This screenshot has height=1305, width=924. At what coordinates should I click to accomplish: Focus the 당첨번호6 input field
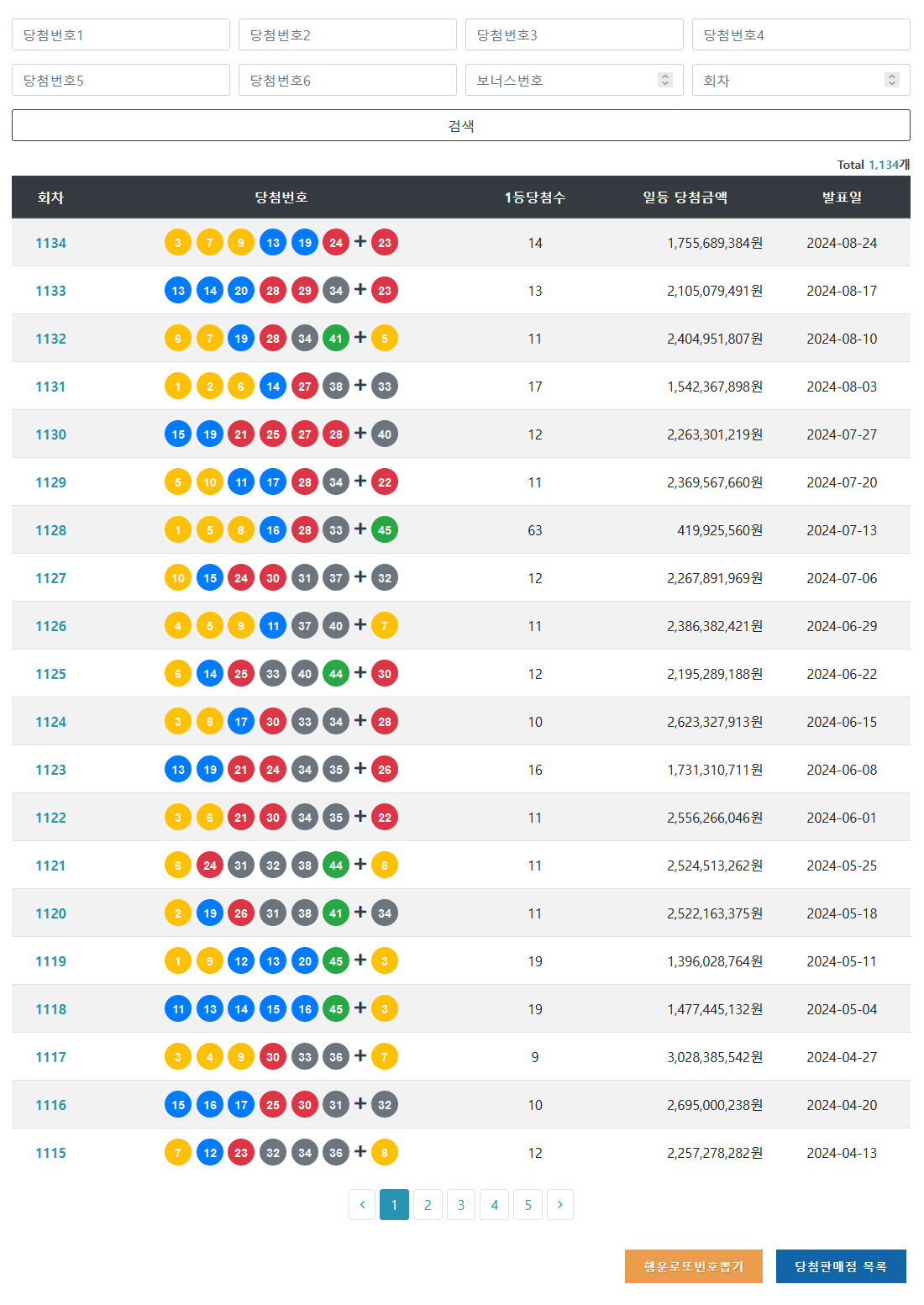[x=348, y=81]
